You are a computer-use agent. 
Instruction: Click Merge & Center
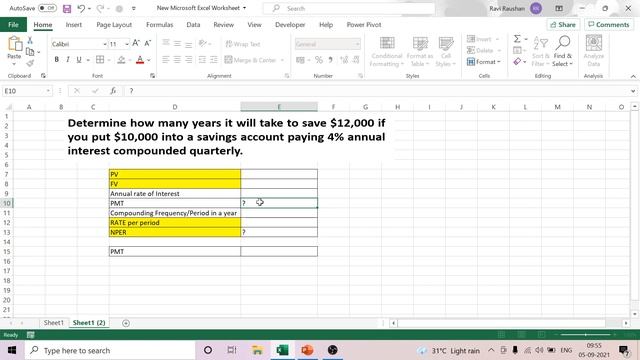click(250, 60)
